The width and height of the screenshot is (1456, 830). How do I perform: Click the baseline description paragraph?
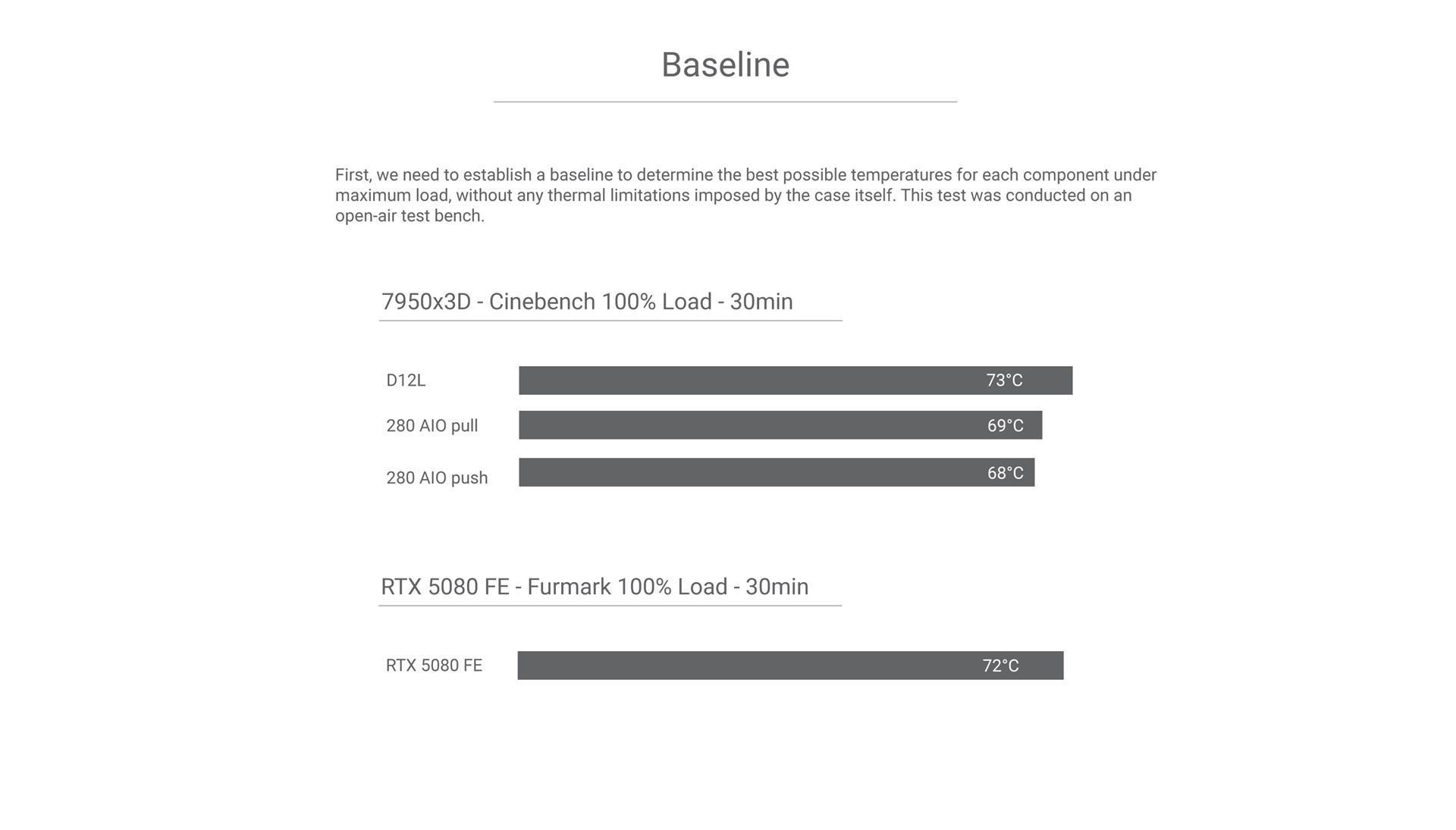pyautogui.click(x=746, y=196)
